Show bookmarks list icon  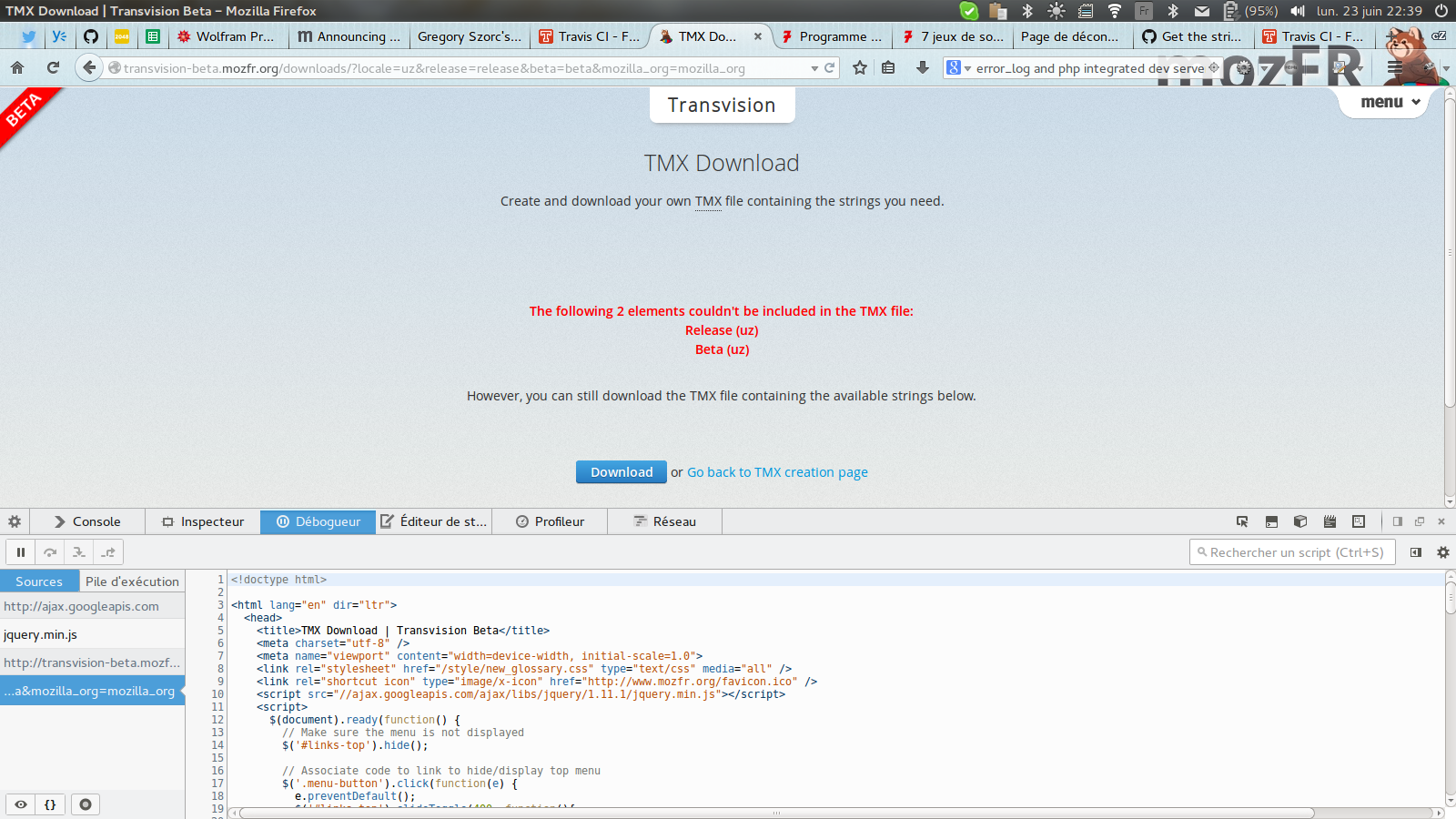[888, 68]
